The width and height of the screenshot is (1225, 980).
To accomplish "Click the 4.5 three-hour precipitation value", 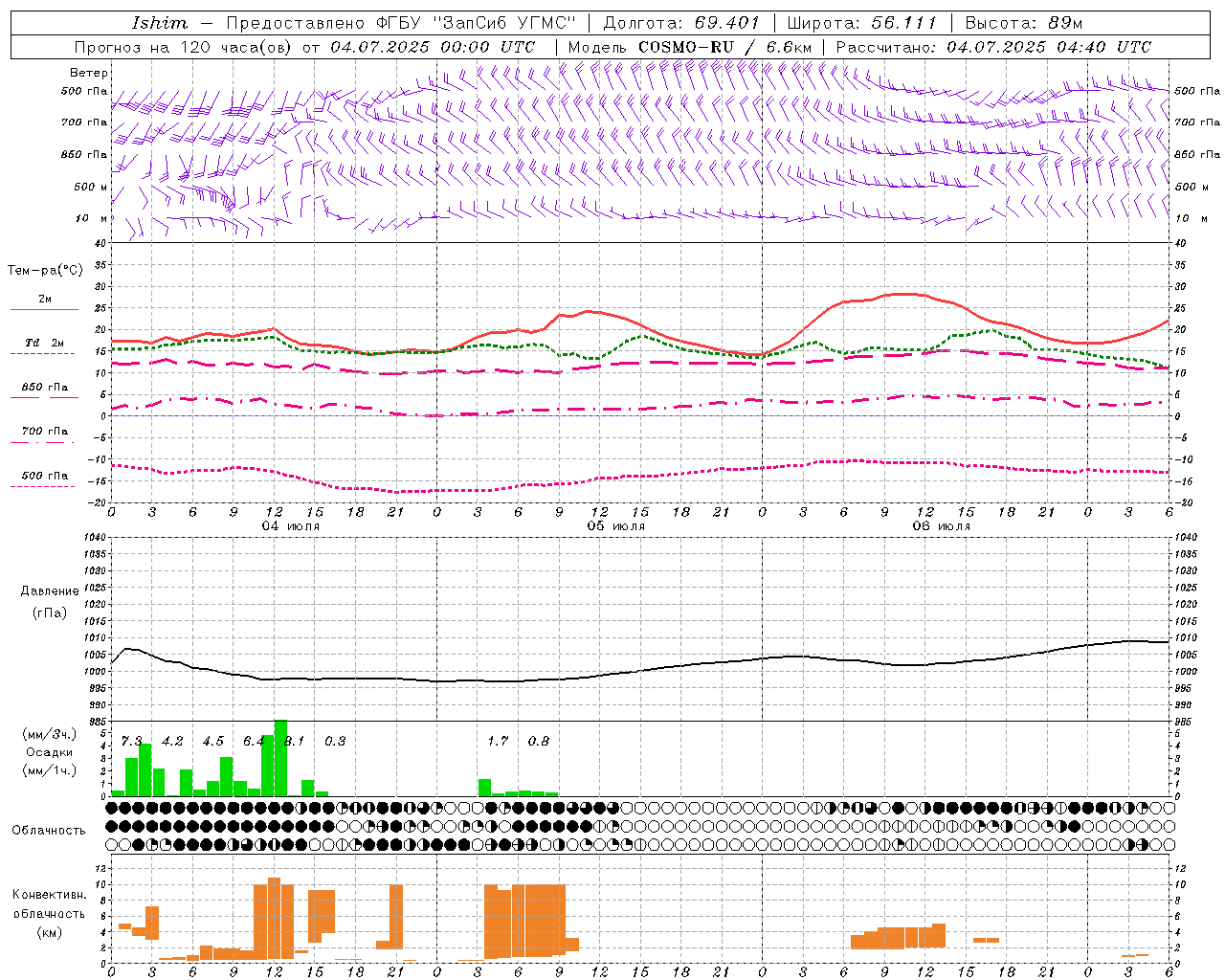I will (x=212, y=742).
